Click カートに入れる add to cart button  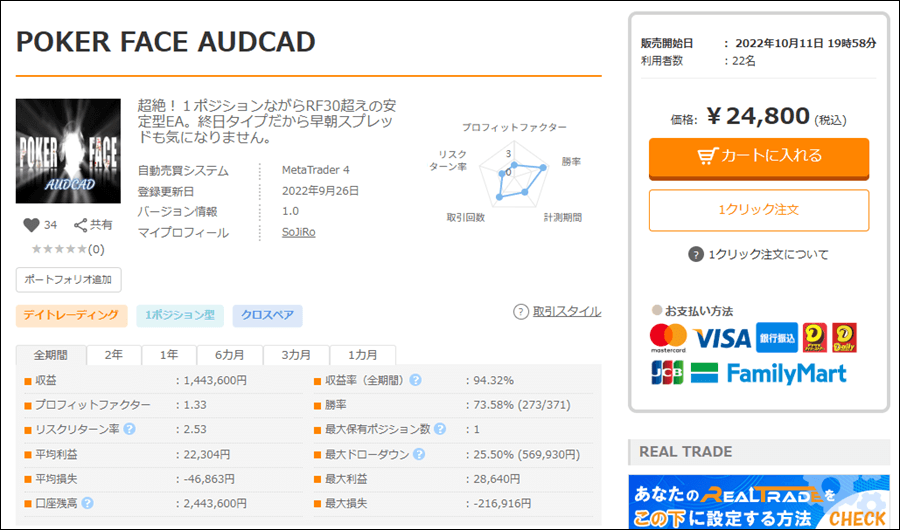(759, 158)
